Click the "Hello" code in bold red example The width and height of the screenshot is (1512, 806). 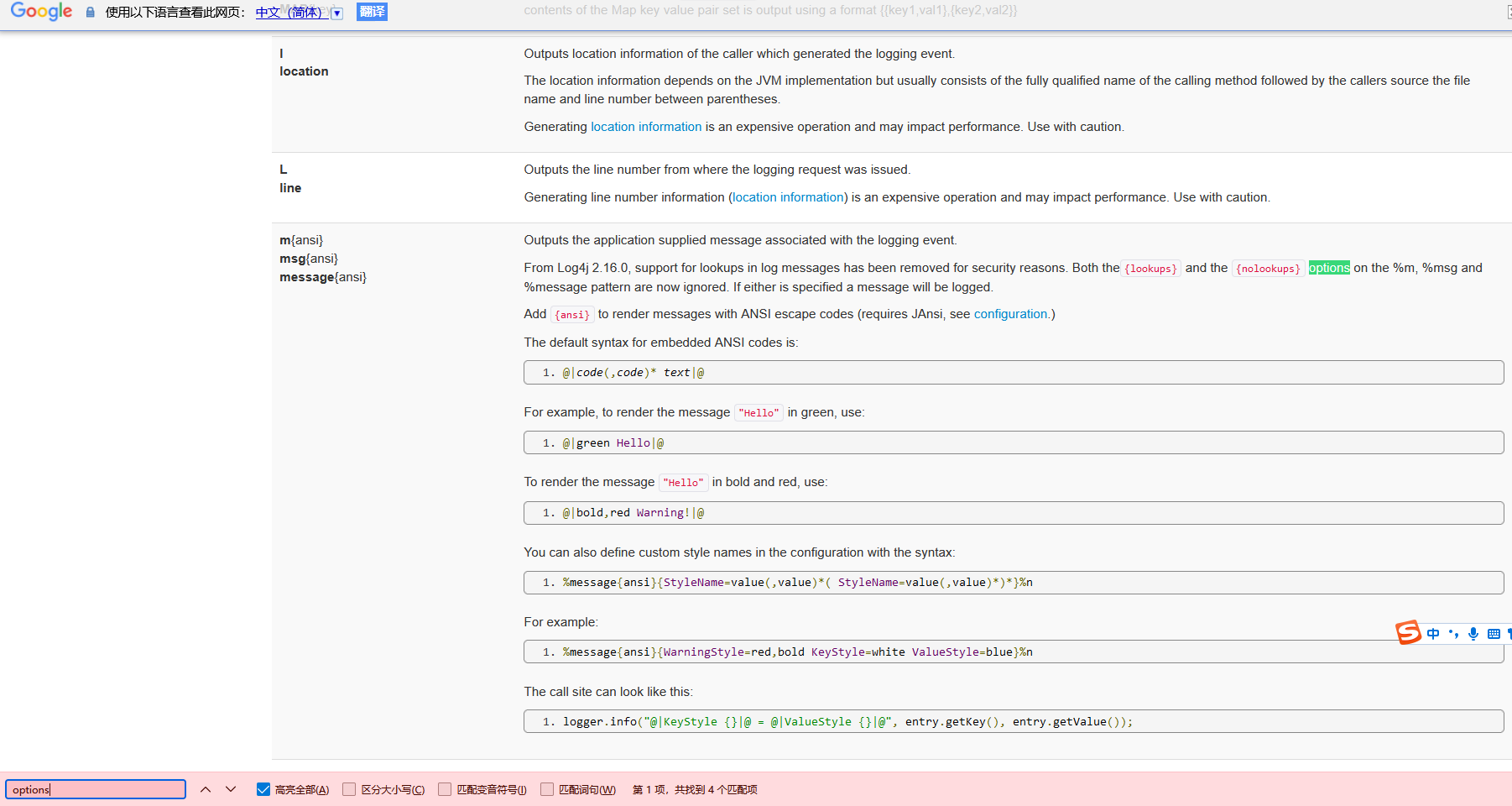pyautogui.click(x=683, y=483)
